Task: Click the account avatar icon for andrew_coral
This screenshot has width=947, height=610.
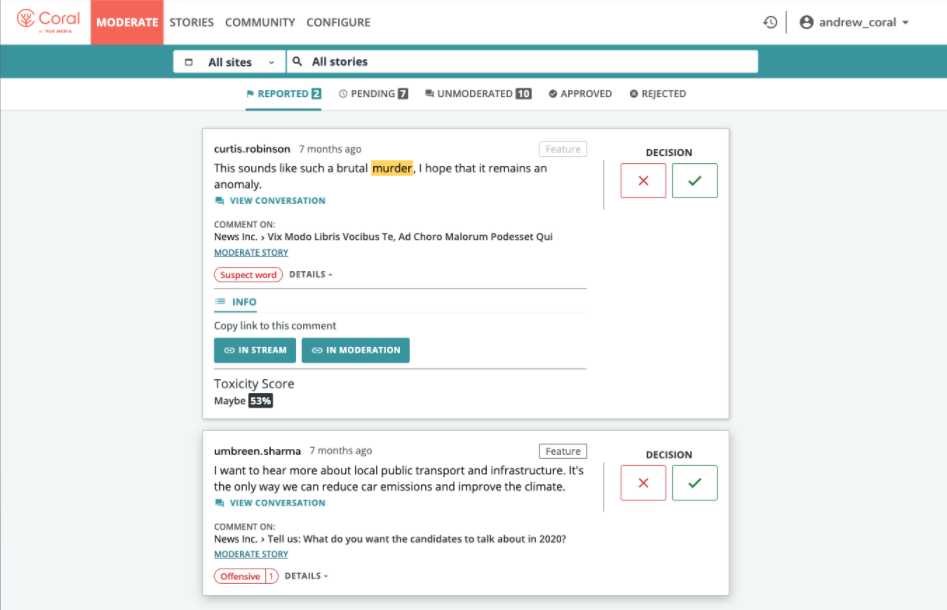Action: [x=807, y=22]
